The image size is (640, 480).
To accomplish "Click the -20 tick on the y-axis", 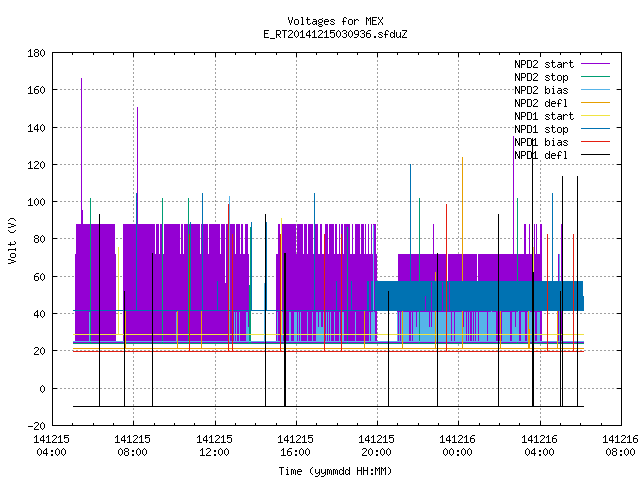I will point(36,426).
